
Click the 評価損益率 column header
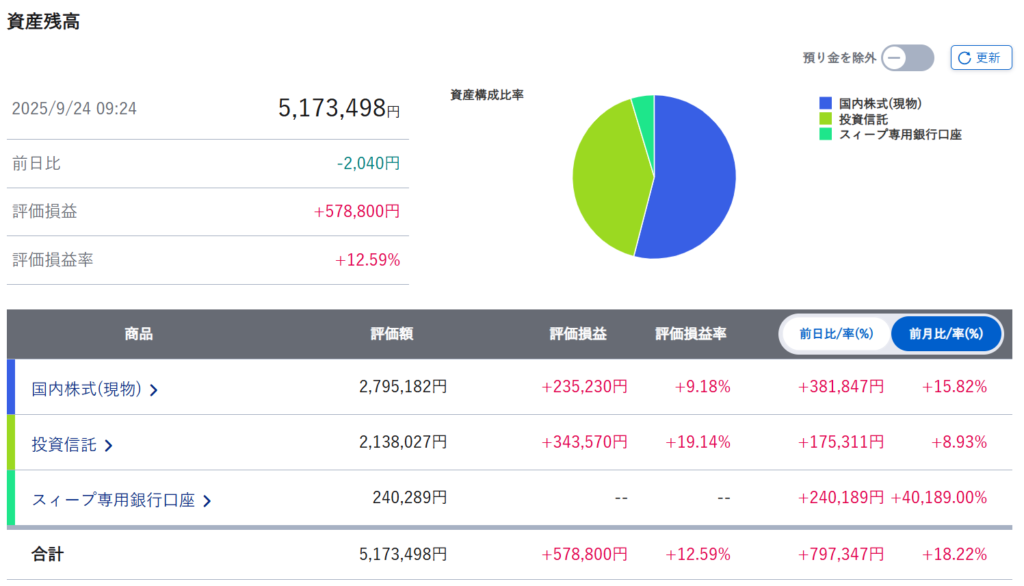[x=690, y=334]
